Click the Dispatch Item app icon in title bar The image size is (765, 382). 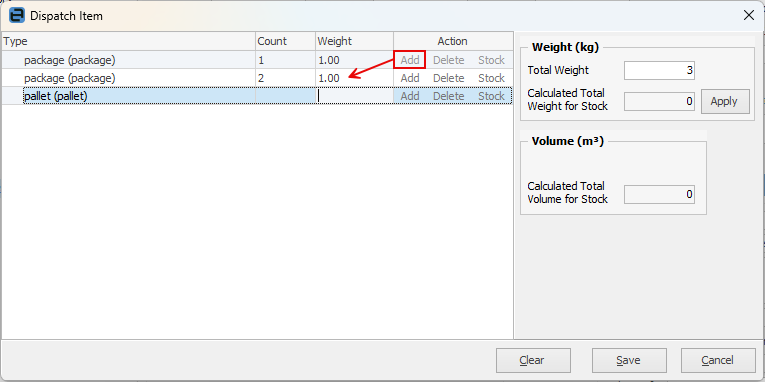[17, 15]
